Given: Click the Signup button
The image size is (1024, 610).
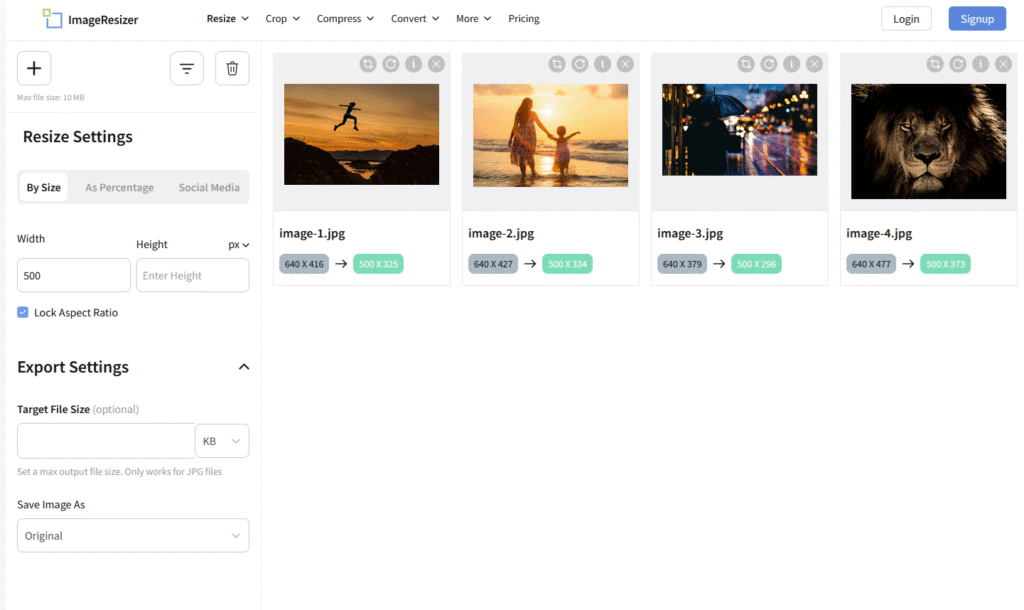Looking at the screenshot, I should tap(977, 18).
